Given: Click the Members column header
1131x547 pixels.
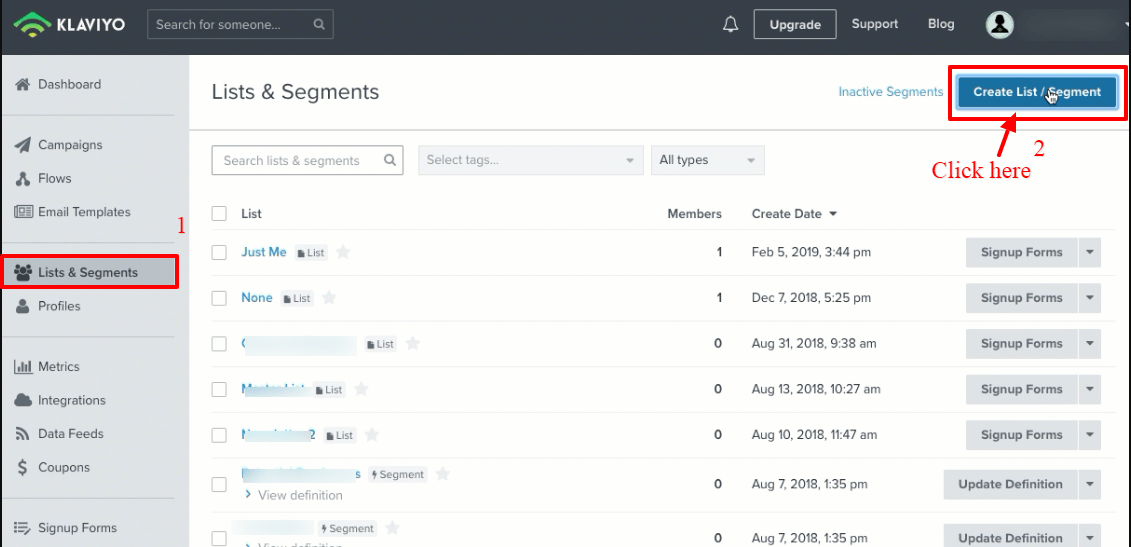Looking at the screenshot, I should point(694,214).
